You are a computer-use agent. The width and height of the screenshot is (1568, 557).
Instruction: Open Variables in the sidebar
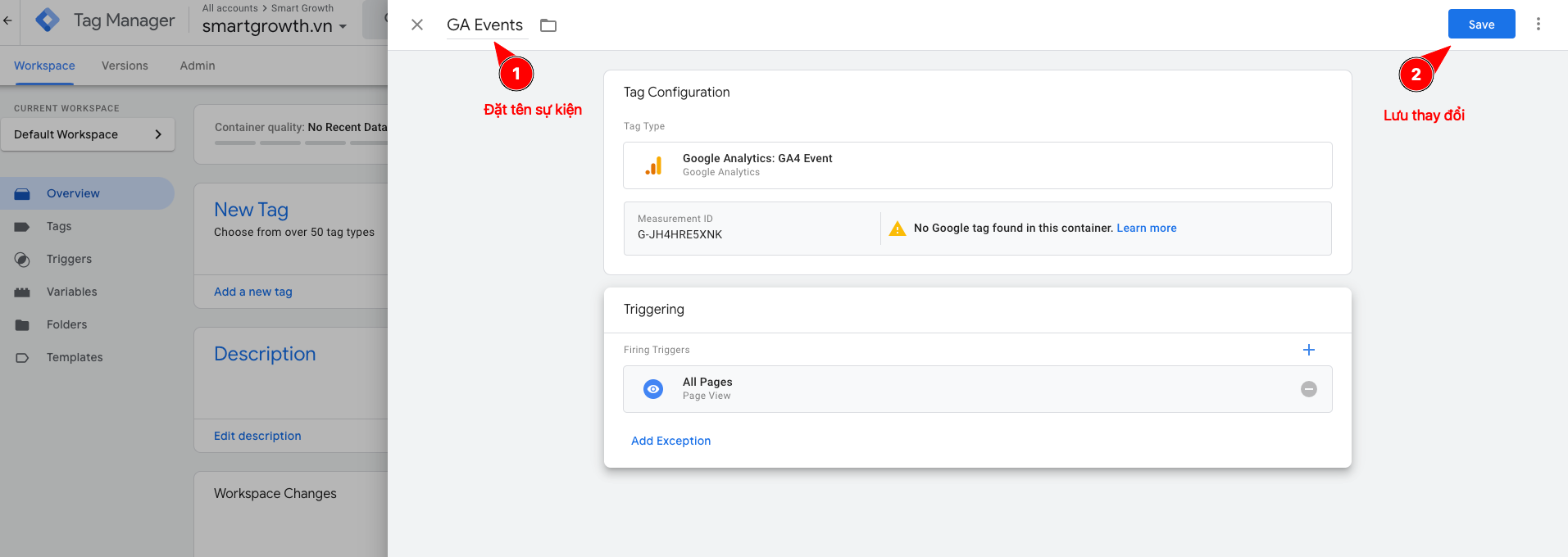tap(71, 292)
